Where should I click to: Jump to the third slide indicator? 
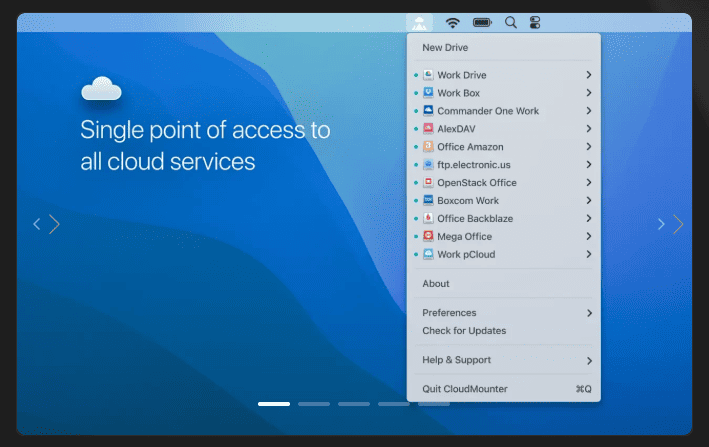pyautogui.click(x=354, y=404)
